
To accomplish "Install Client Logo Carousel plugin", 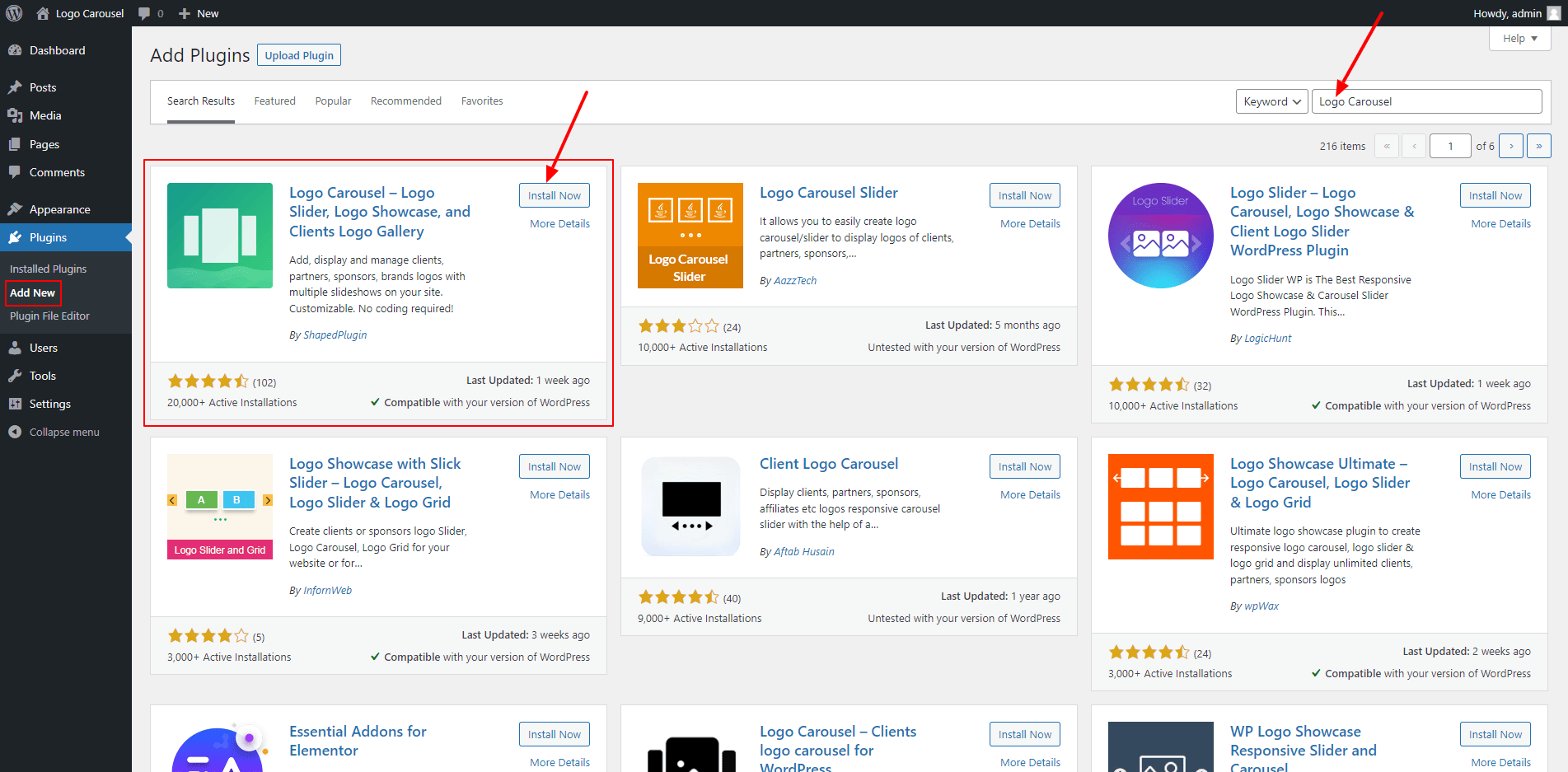I will [x=1025, y=466].
